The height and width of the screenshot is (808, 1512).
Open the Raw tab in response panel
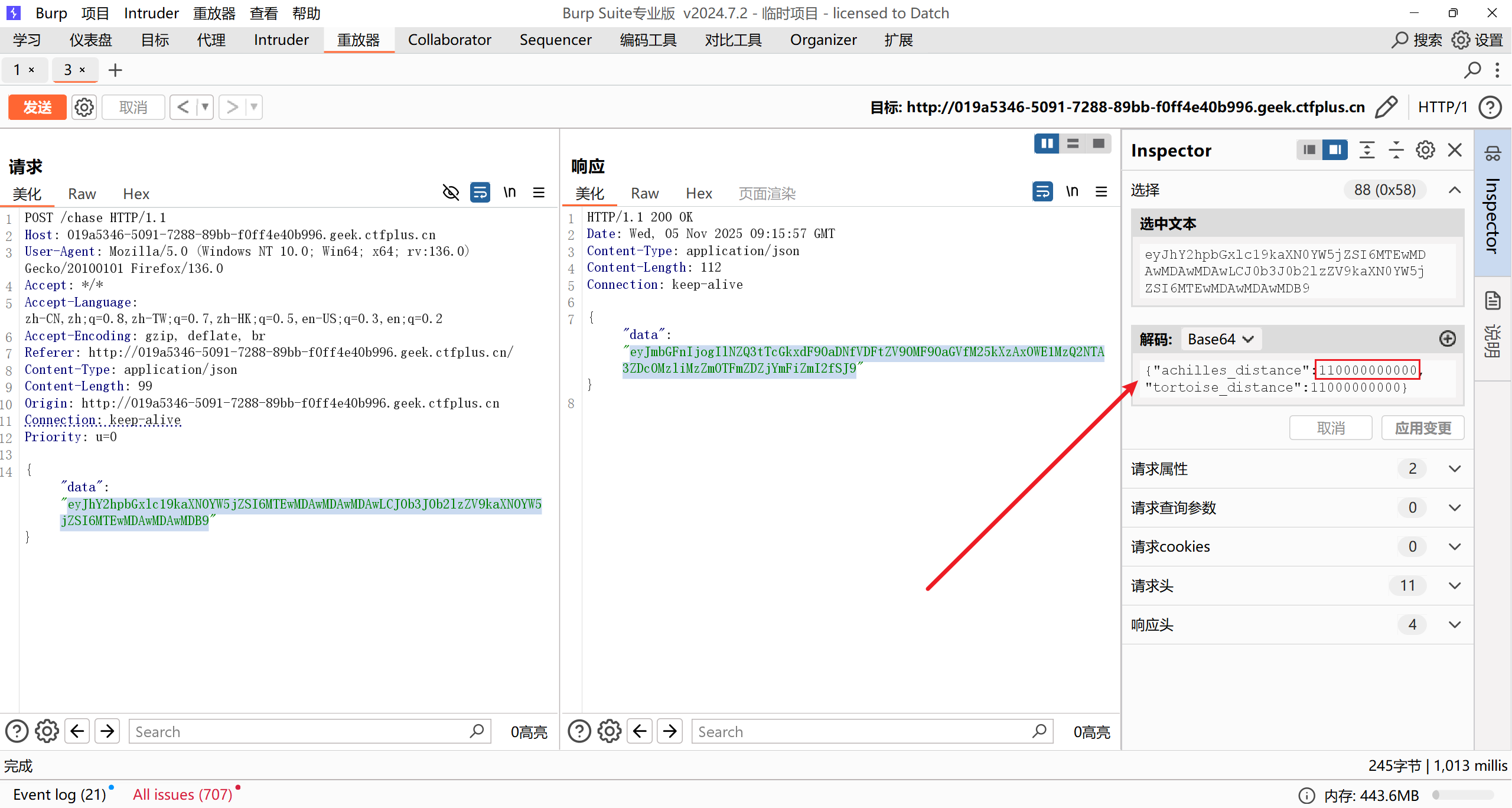pyautogui.click(x=644, y=193)
